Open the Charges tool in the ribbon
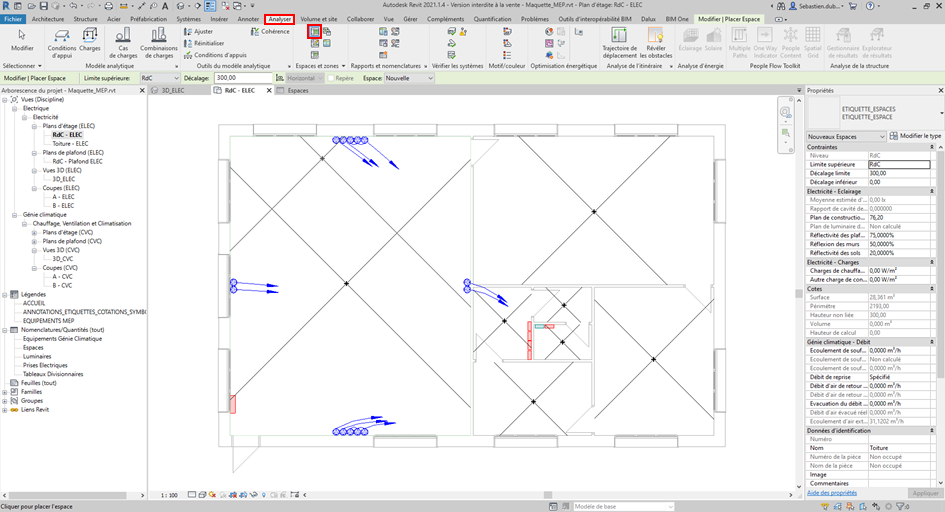Screen dimensions: 945x512 90,39
